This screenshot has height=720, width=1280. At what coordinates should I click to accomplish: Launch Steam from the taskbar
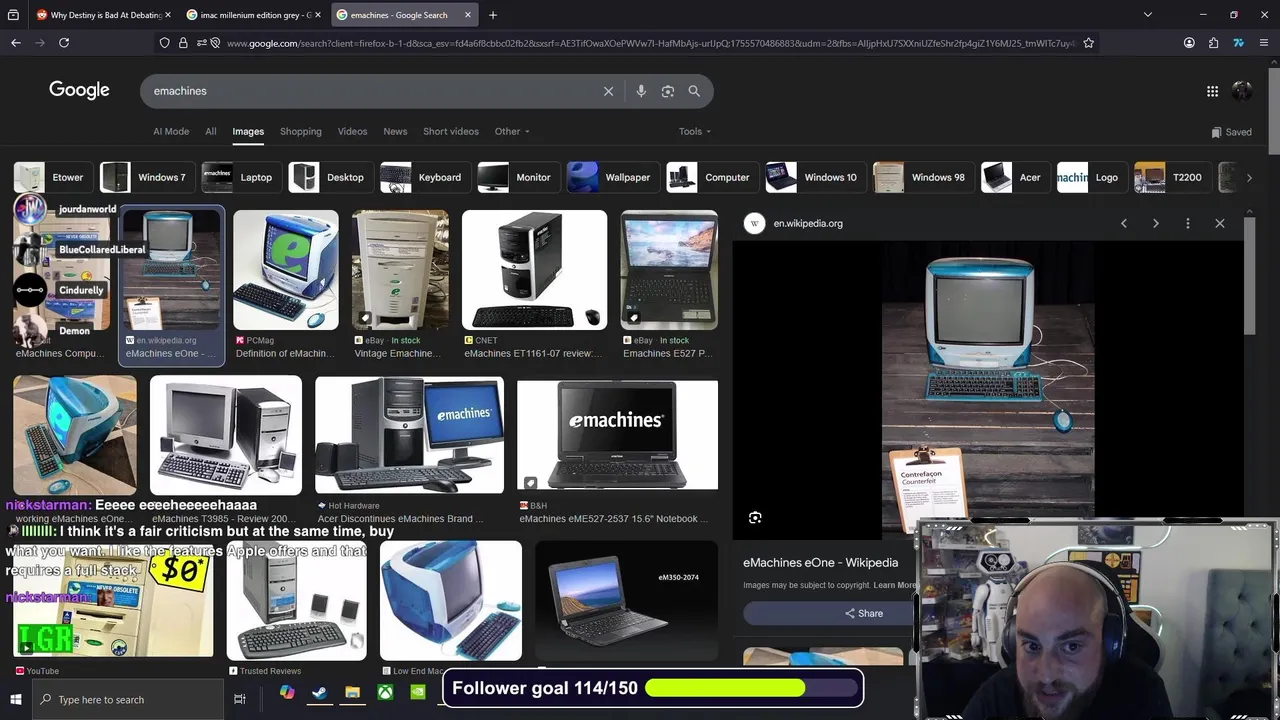pyautogui.click(x=320, y=692)
